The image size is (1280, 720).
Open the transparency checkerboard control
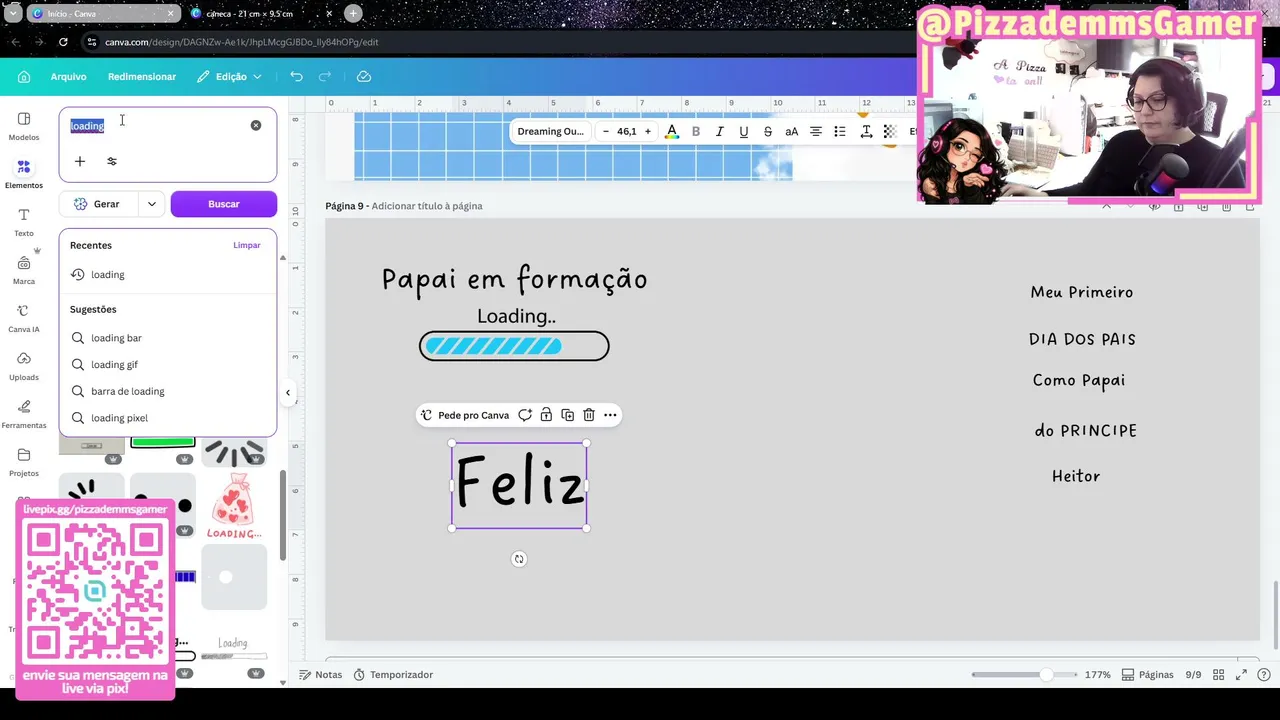(x=890, y=131)
